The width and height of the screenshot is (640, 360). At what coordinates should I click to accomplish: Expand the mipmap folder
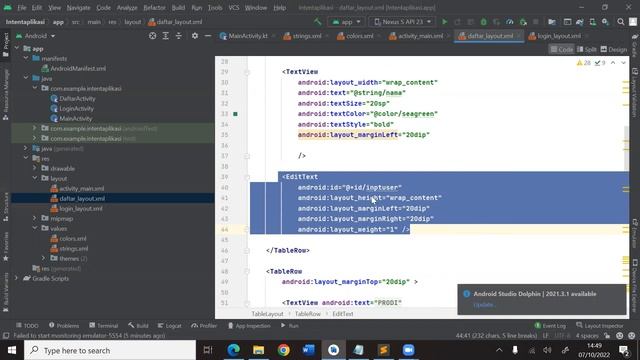click(35, 218)
